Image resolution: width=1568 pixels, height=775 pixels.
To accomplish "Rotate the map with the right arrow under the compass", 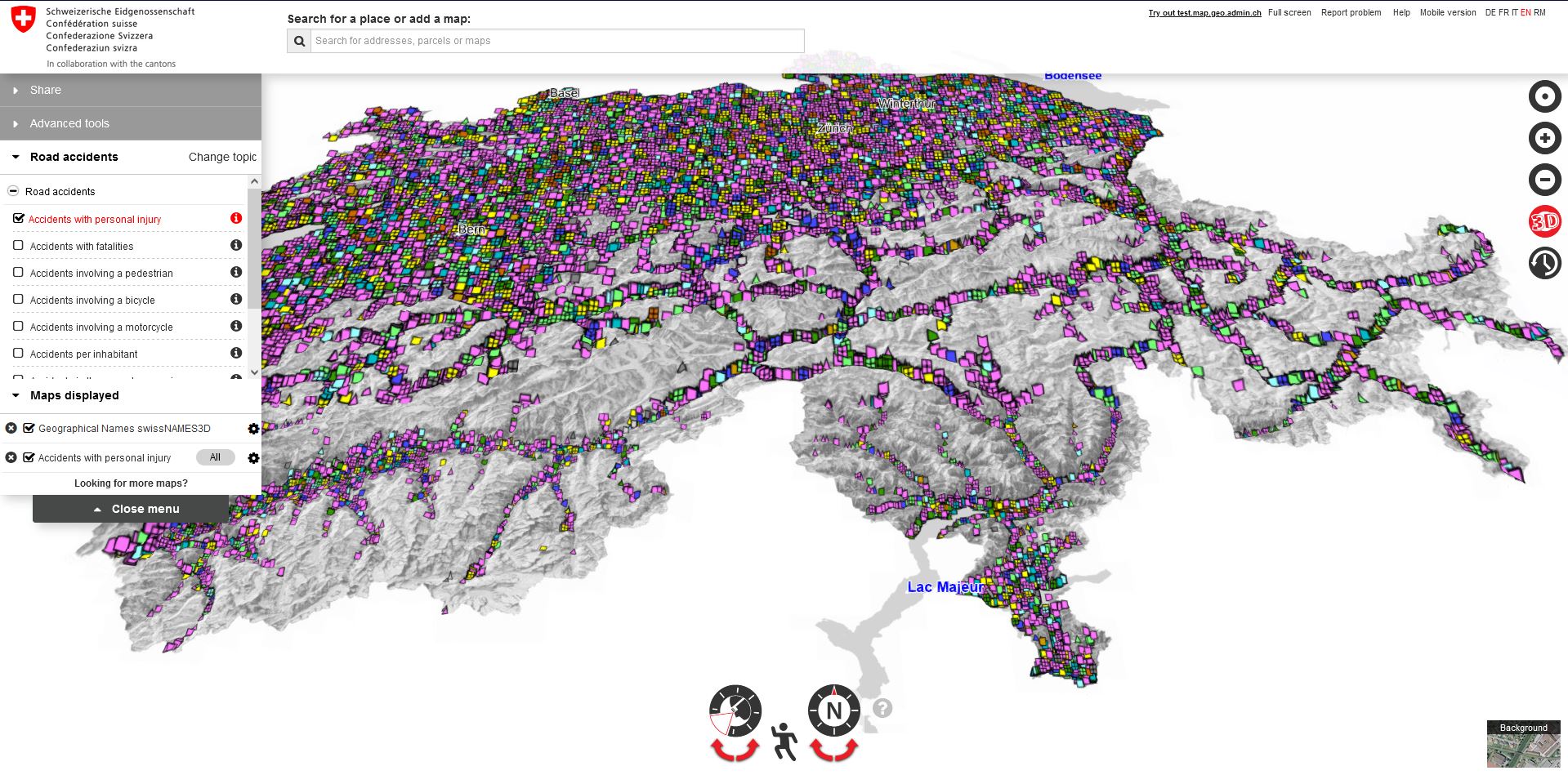I will 848,748.
